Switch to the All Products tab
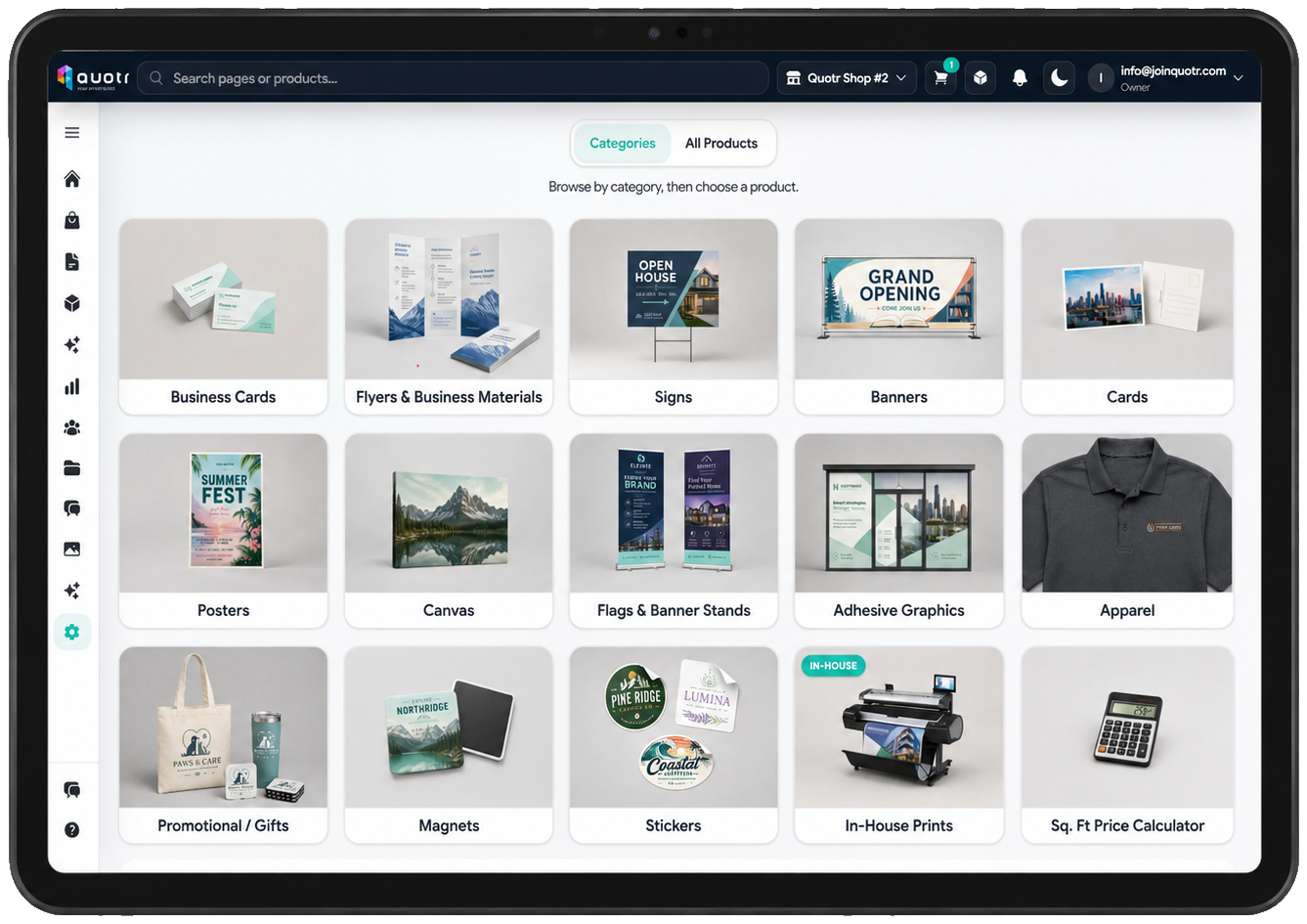This screenshot has height=924, width=1307. tap(721, 144)
